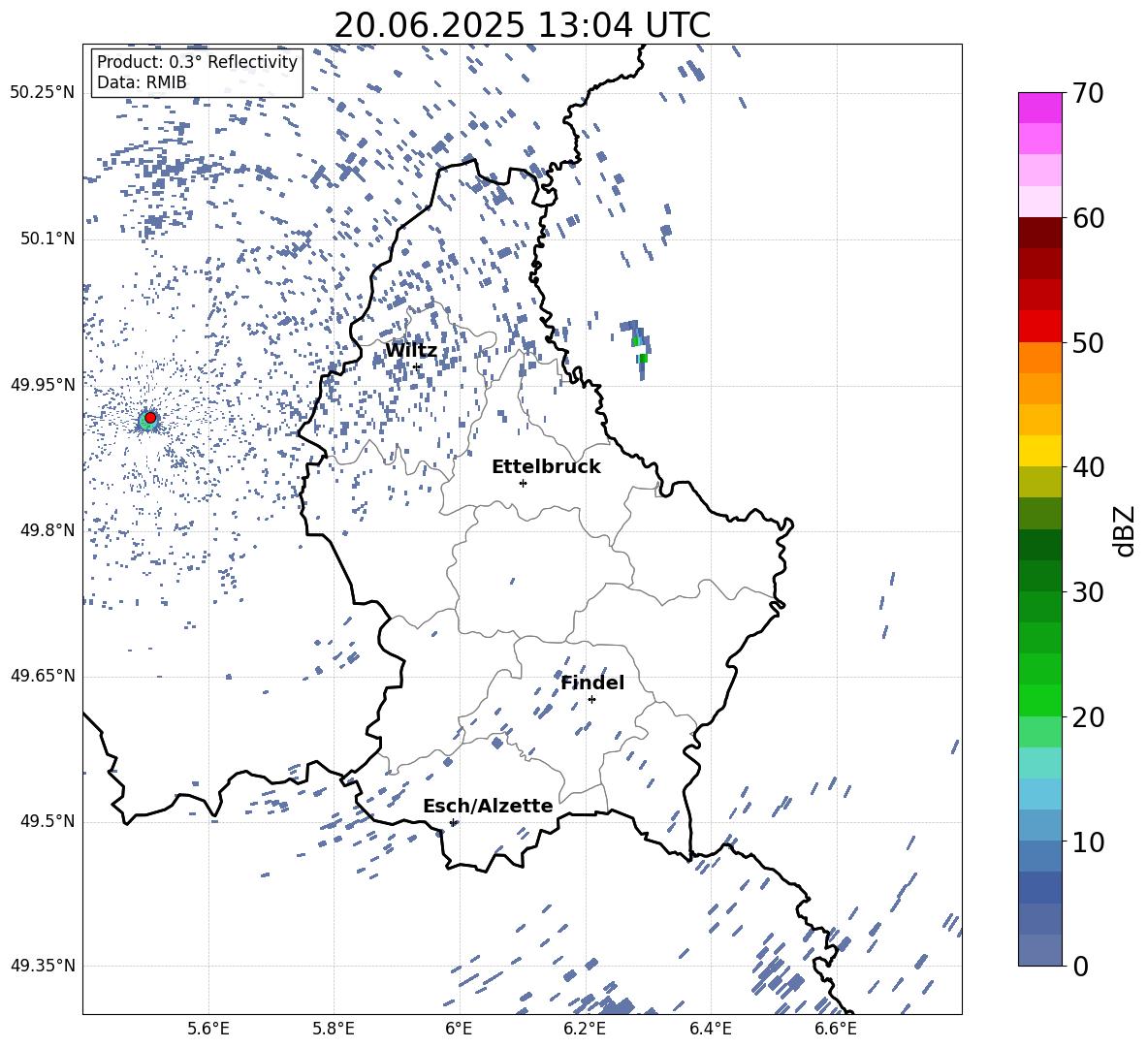Click the Ettelbruck label

pos(546,467)
